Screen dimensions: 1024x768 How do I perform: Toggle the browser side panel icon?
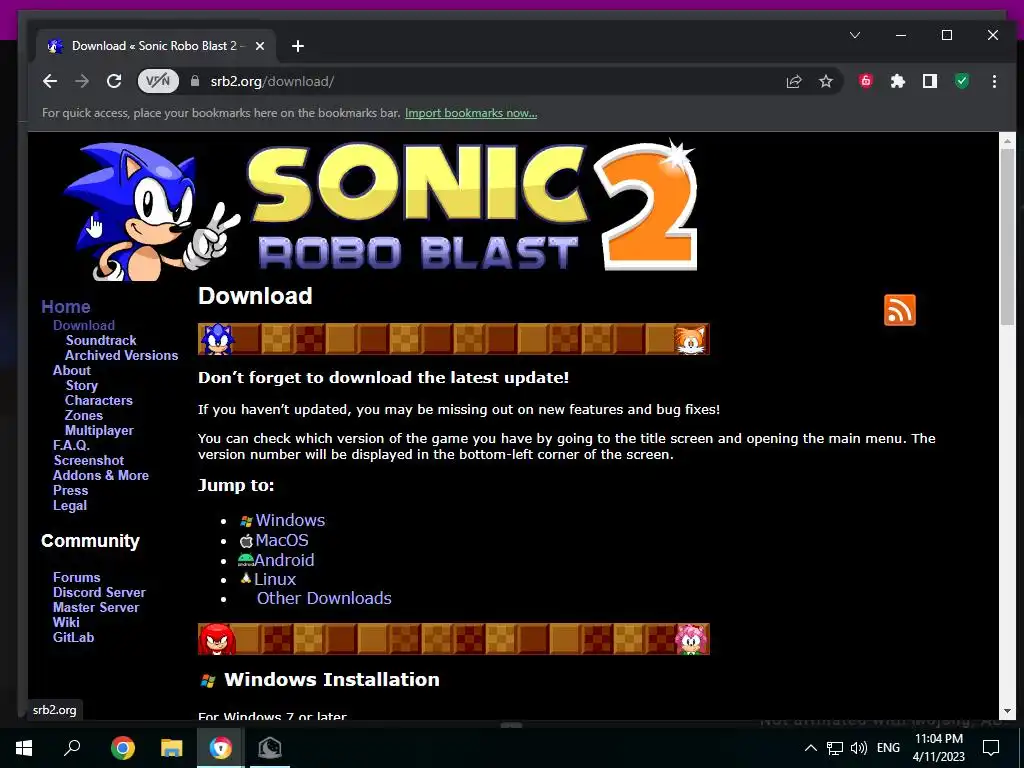[x=930, y=81]
